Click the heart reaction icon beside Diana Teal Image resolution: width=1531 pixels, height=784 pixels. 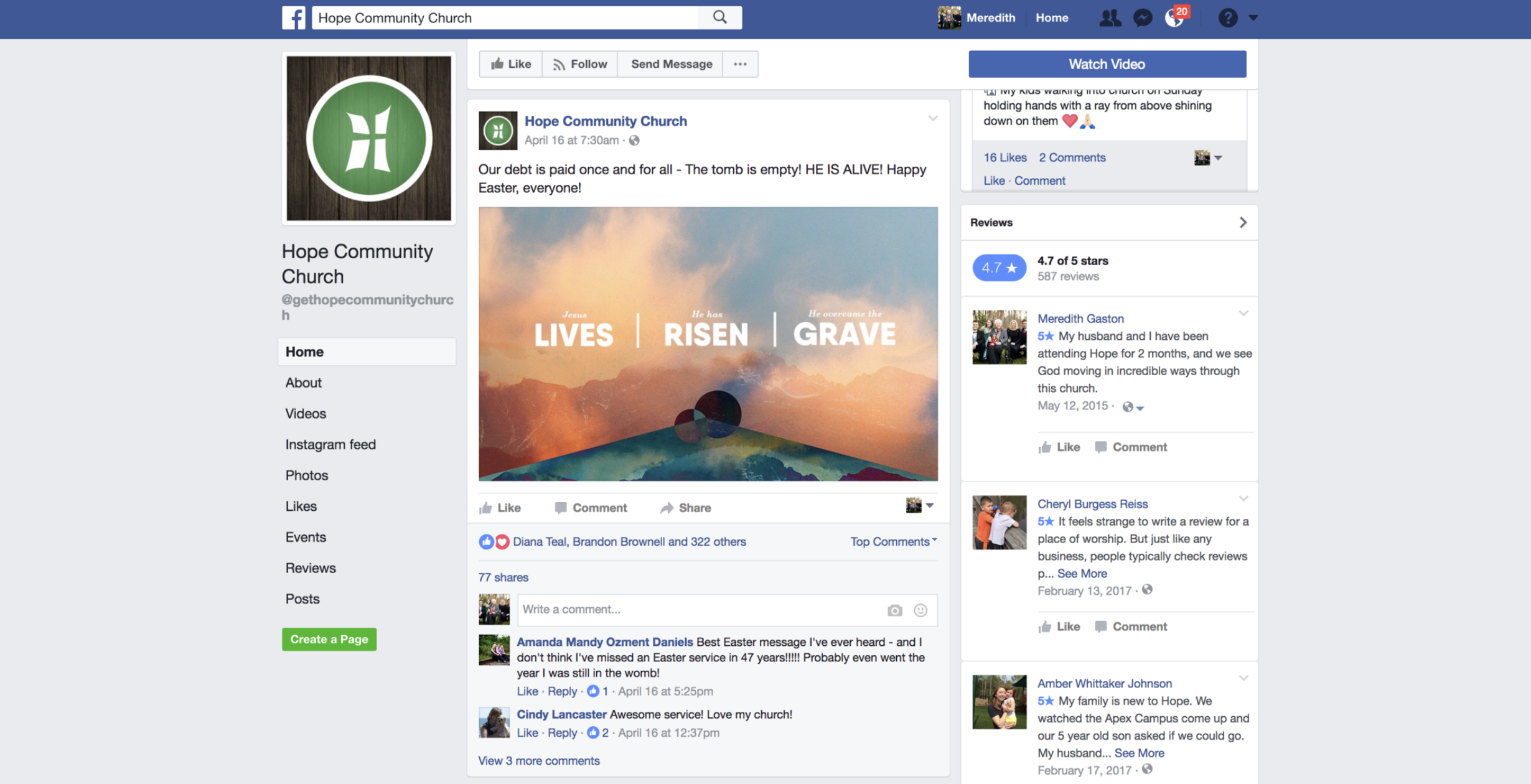click(x=502, y=541)
